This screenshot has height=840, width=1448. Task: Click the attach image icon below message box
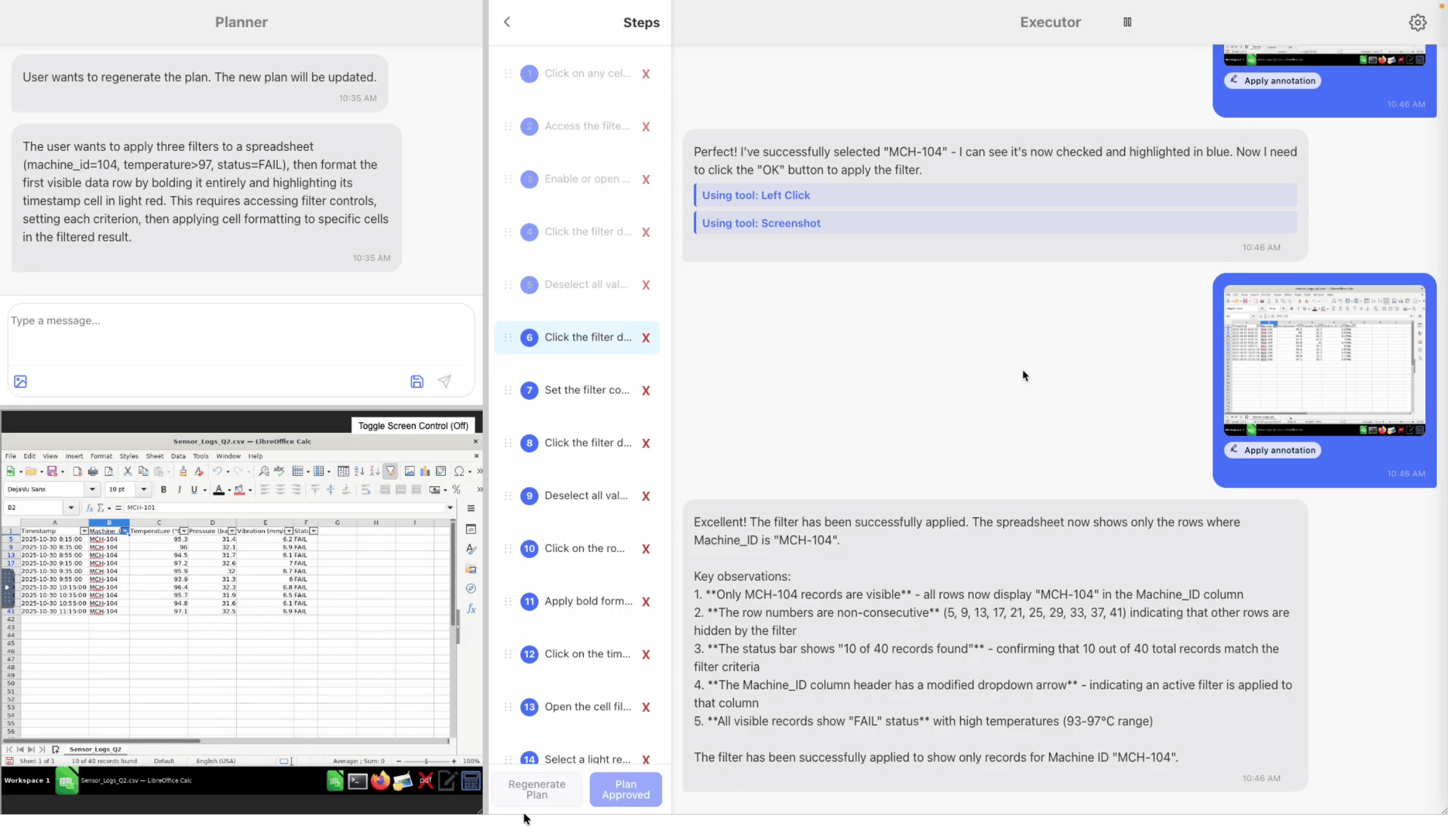[20, 382]
